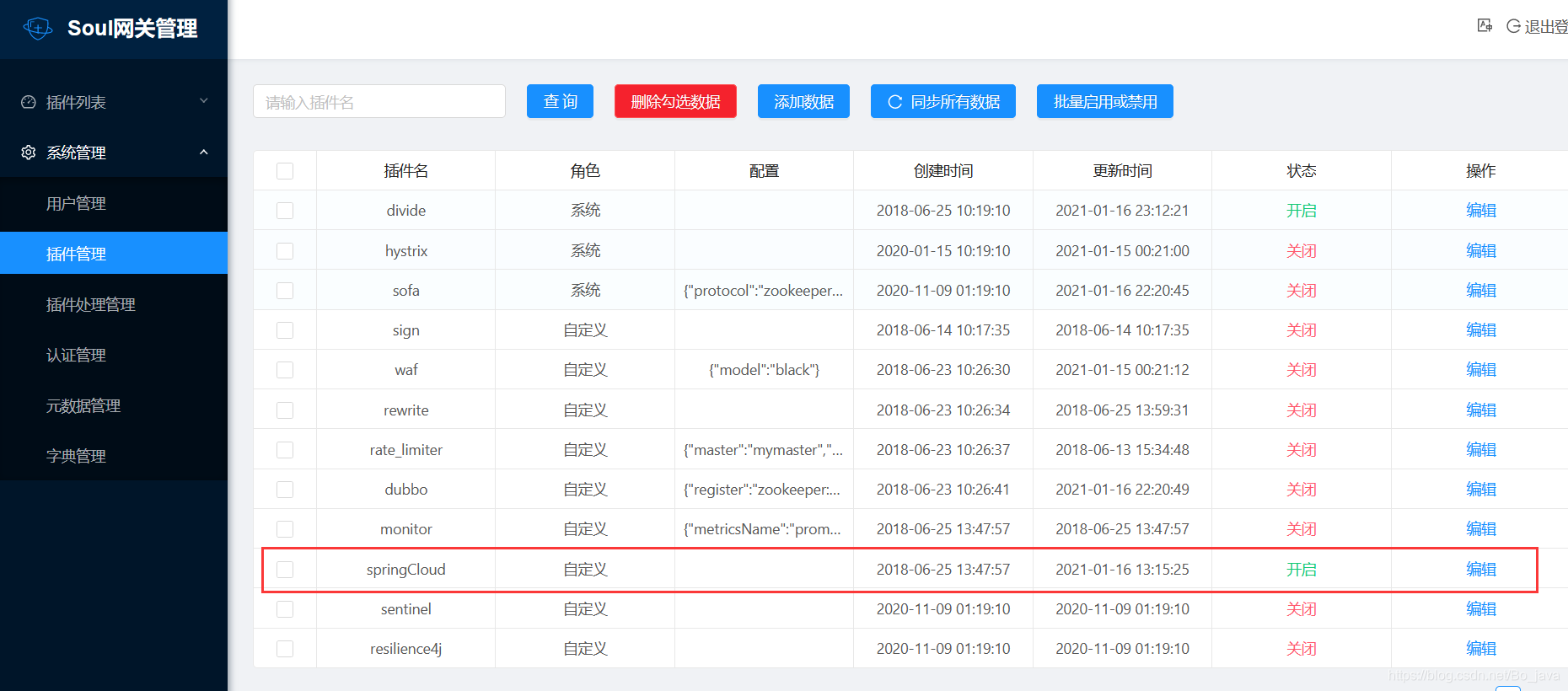
Task: Click 编辑 for the sofa plugin
Action: pyautogui.click(x=1481, y=291)
